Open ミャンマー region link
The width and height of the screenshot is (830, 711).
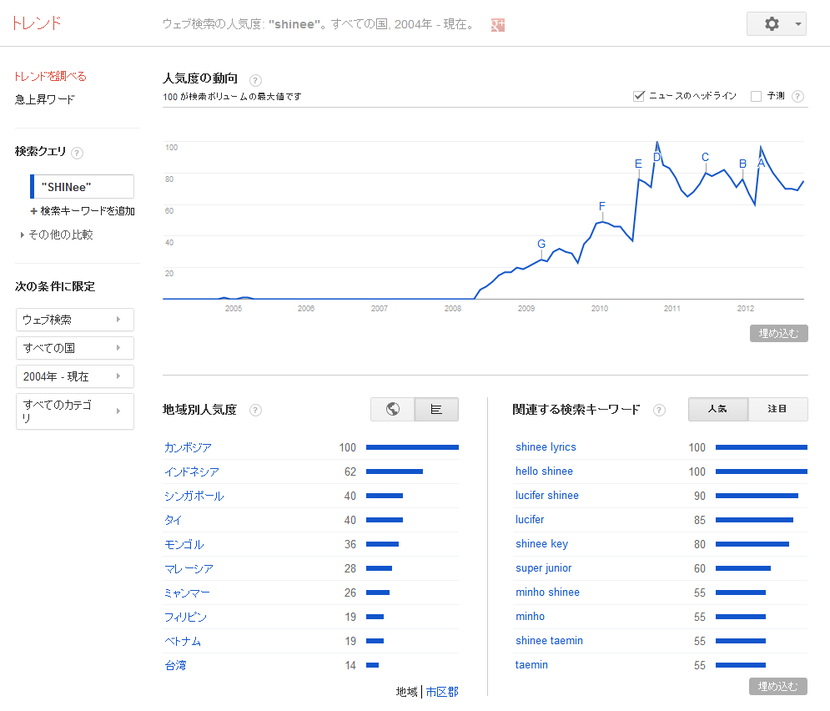tap(187, 593)
